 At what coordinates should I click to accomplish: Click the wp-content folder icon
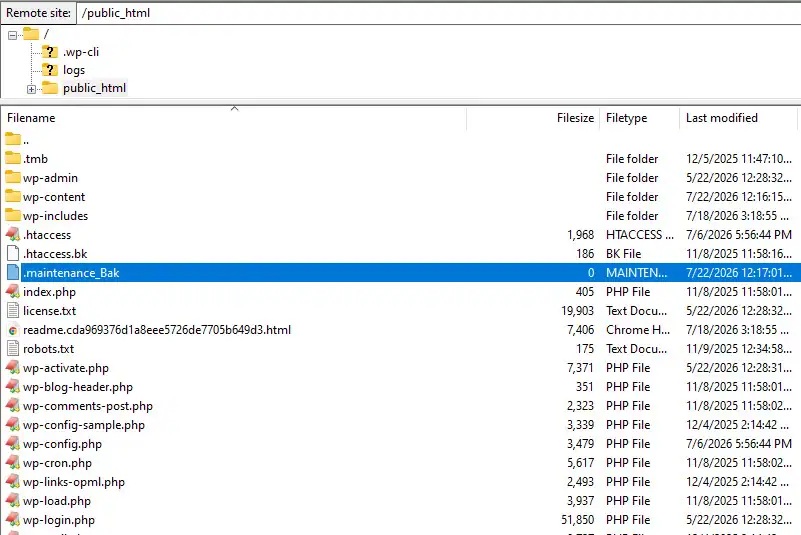point(13,196)
